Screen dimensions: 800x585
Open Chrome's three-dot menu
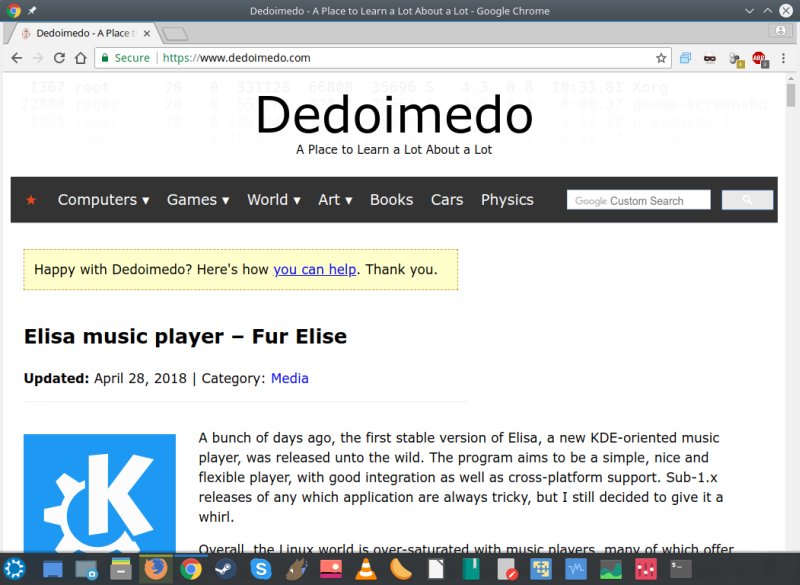[x=783, y=58]
